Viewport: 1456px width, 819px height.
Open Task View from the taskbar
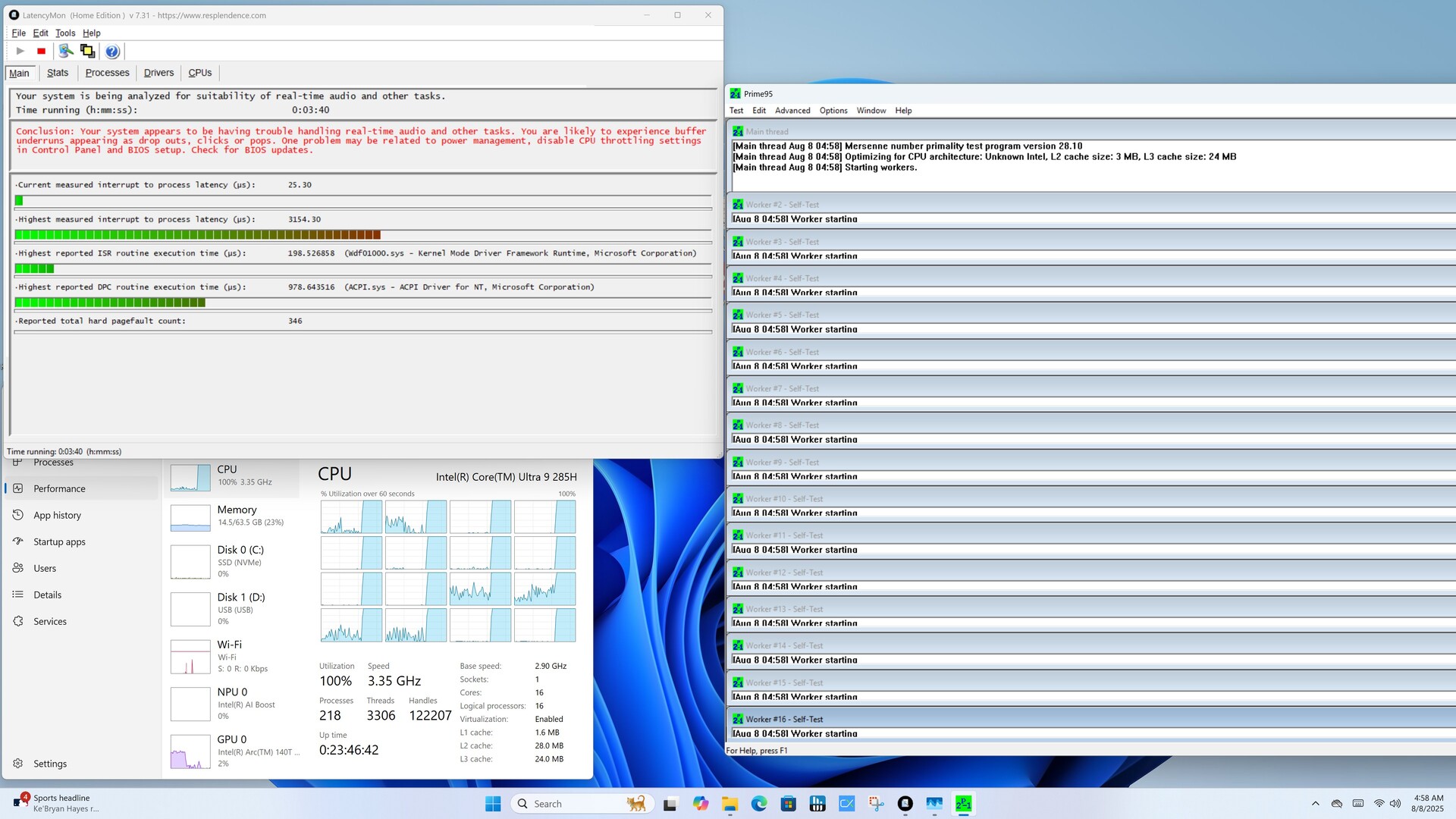click(670, 804)
